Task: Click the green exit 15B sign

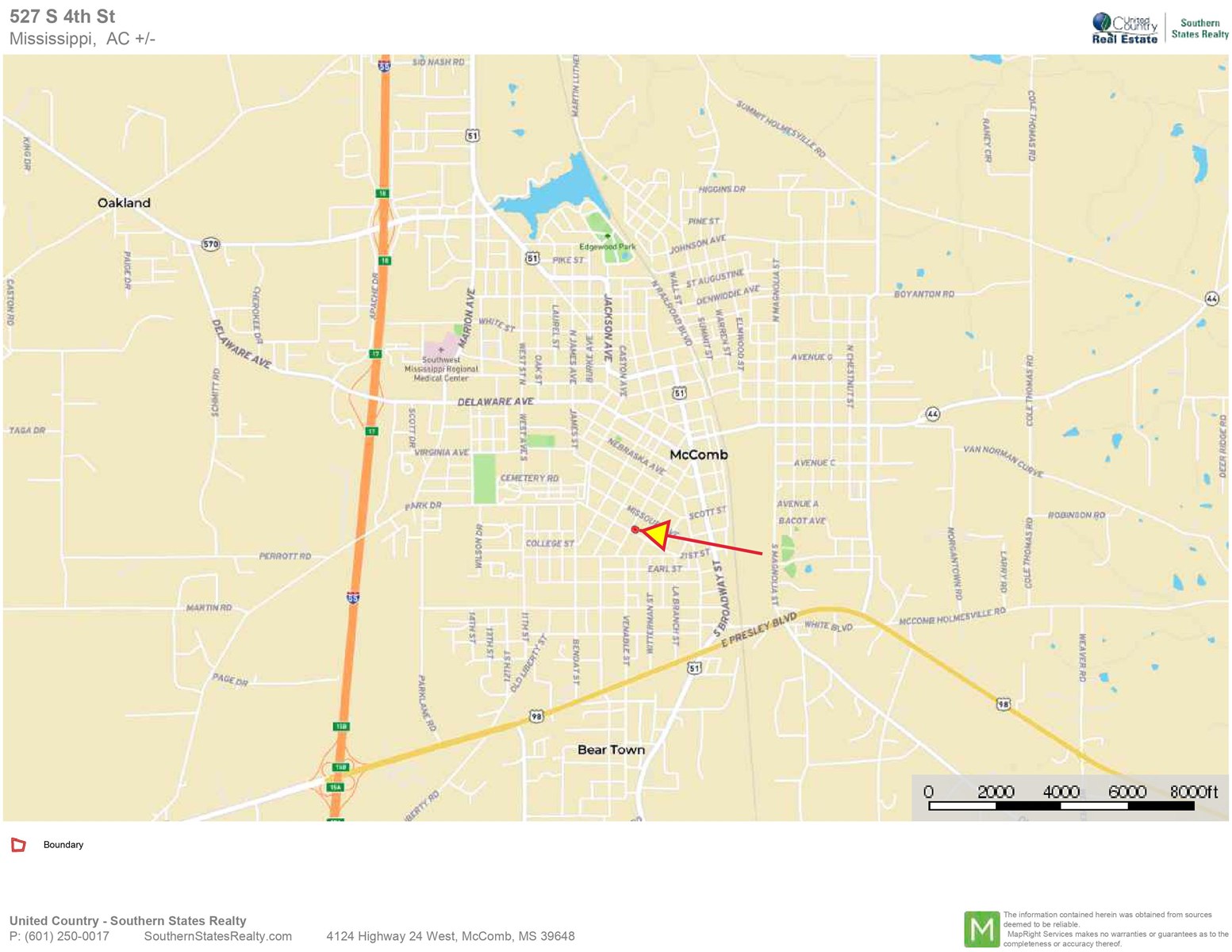Action: (x=341, y=727)
